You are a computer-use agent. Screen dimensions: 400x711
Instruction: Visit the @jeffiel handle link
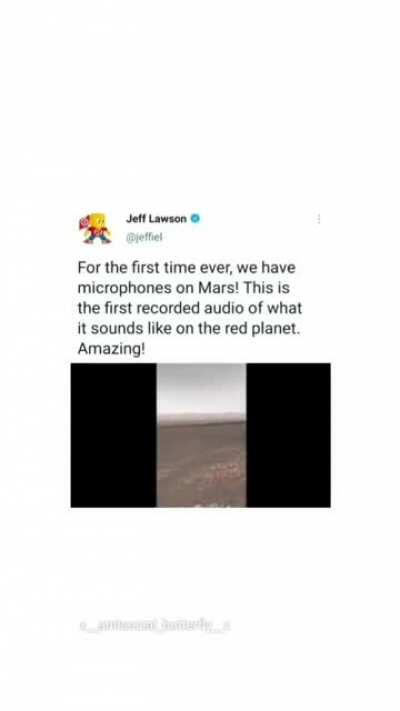(x=144, y=237)
